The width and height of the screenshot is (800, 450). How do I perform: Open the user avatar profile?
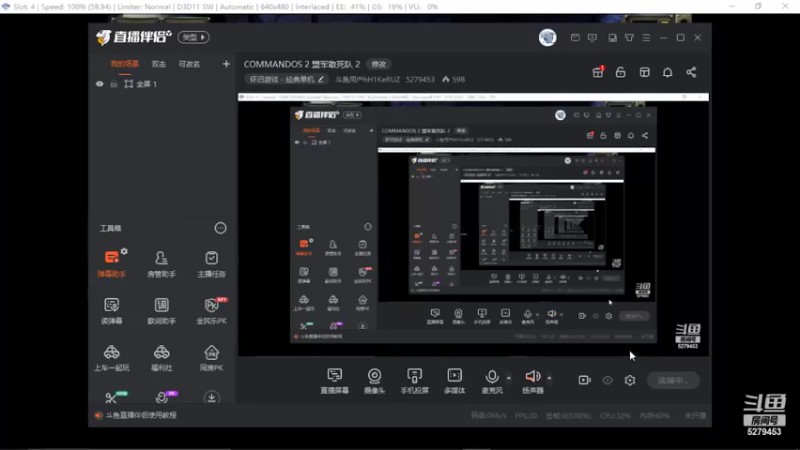pyautogui.click(x=547, y=37)
